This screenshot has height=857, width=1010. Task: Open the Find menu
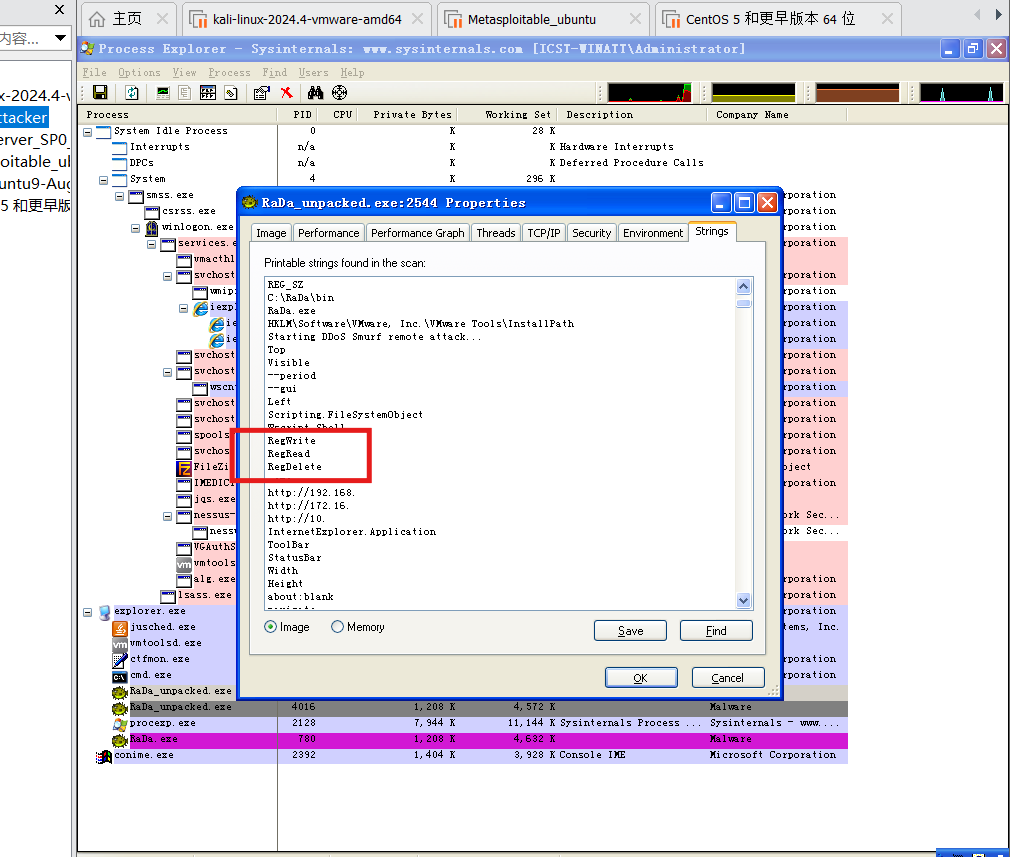pos(274,72)
